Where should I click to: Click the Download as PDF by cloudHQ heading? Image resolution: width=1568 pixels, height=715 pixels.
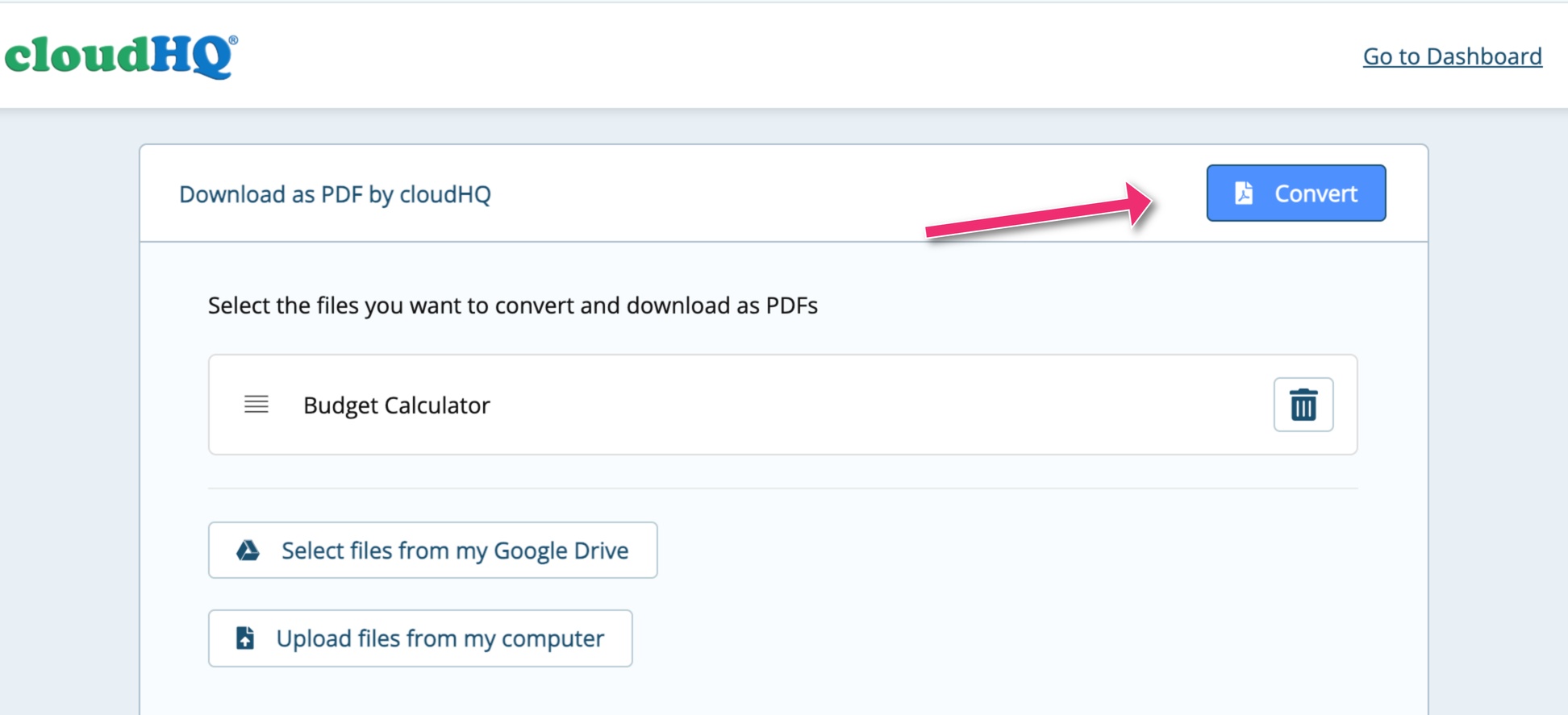(335, 194)
